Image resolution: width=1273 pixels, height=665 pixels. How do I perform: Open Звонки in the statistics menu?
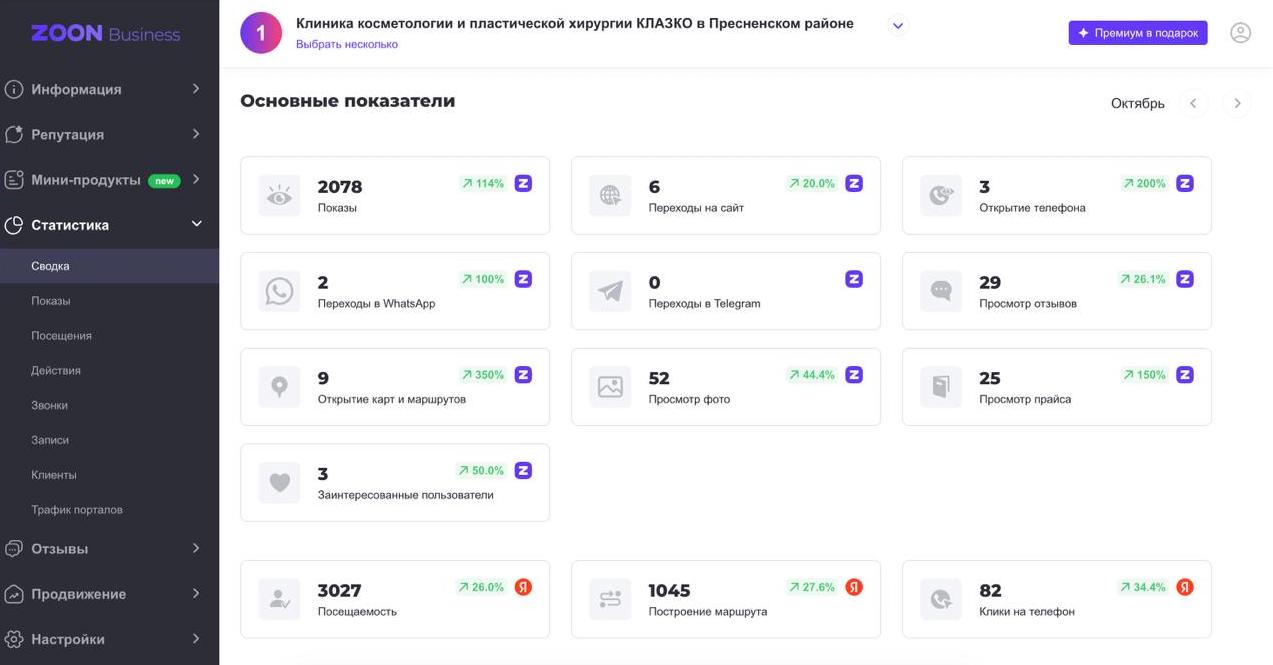pyautogui.click(x=53, y=404)
